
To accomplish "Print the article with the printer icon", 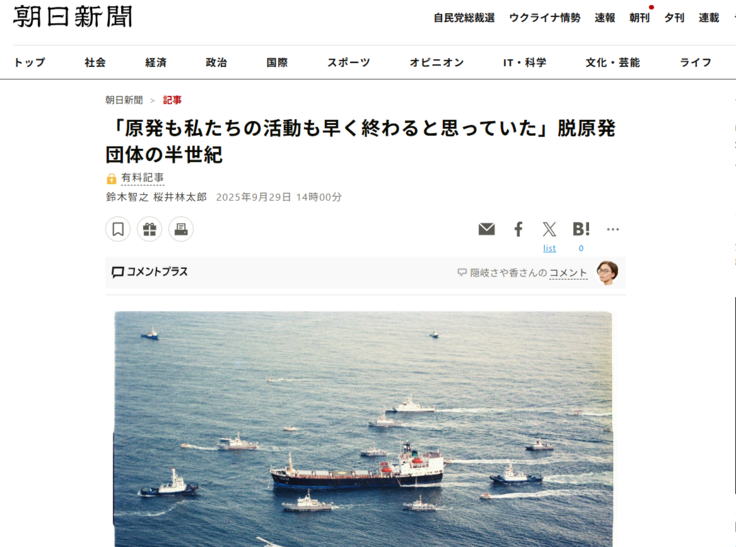I will pyautogui.click(x=181, y=229).
